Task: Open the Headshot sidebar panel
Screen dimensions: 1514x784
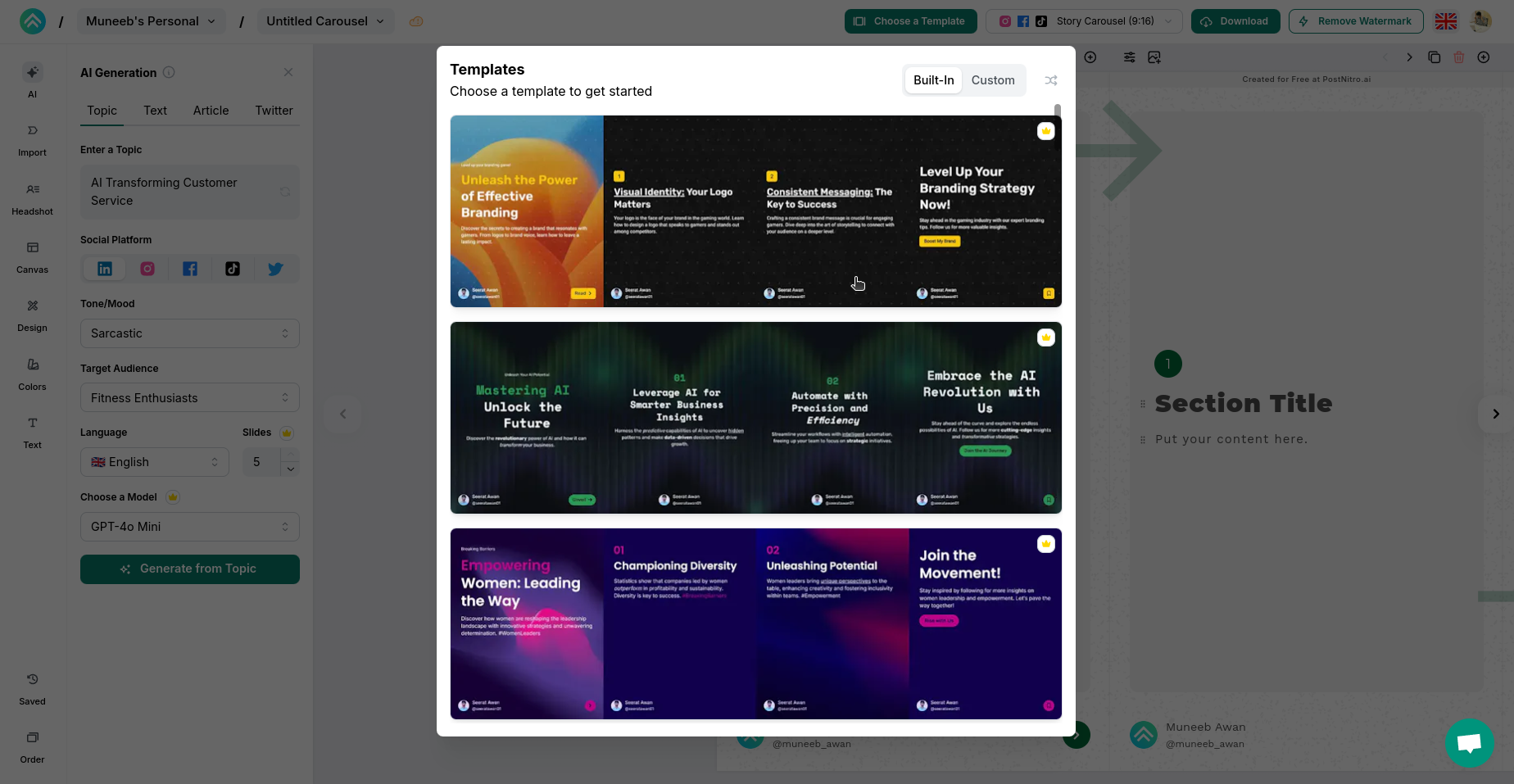Action: pos(32,199)
